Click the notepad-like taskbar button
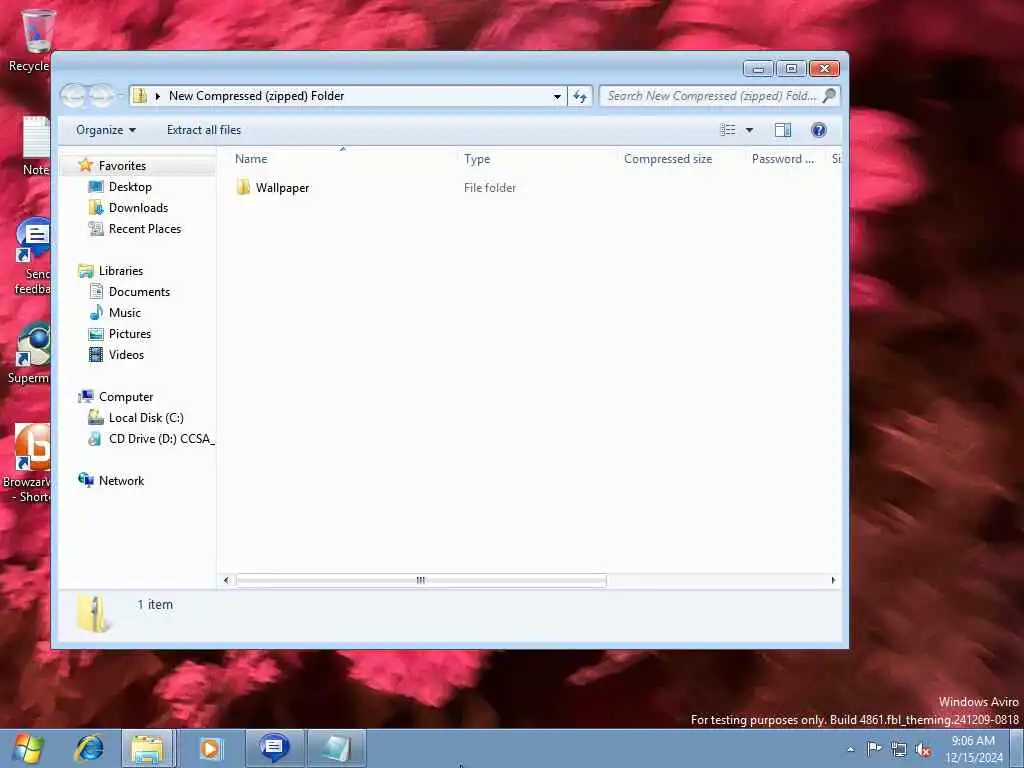Viewport: 1024px width, 768px height. point(336,748)
